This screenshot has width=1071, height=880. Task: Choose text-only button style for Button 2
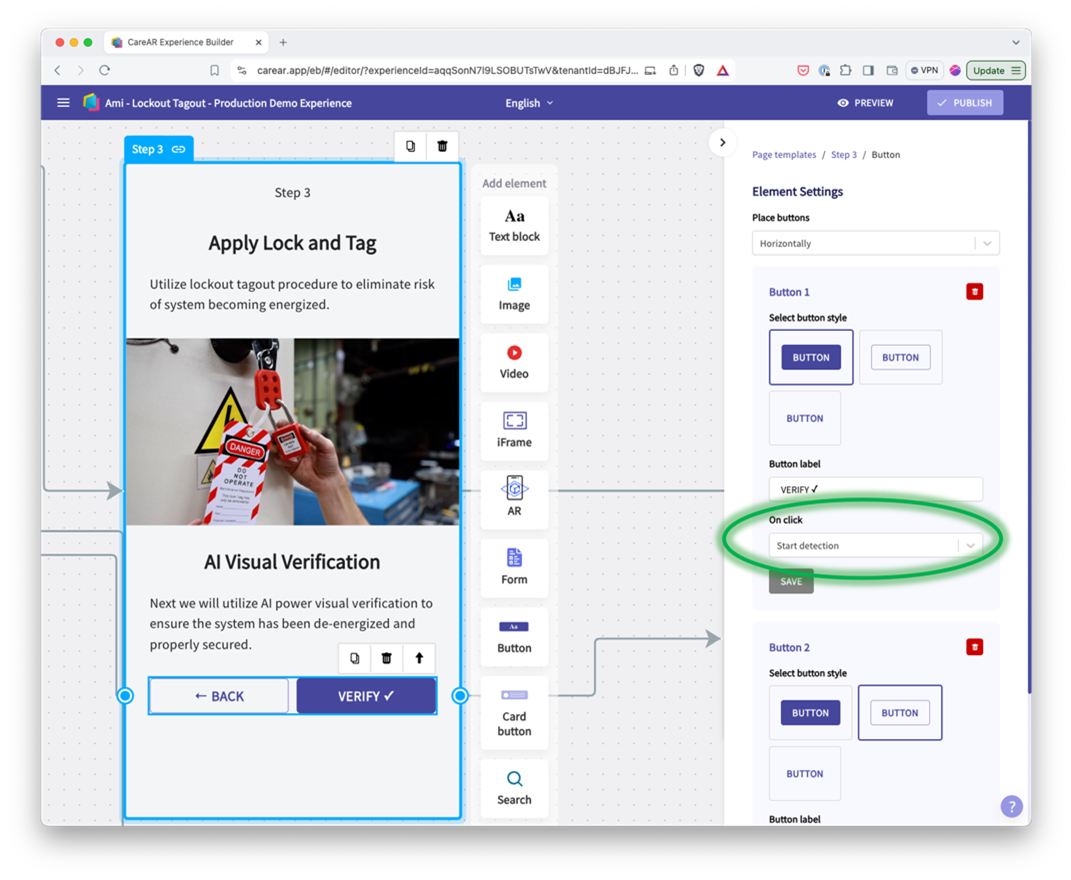(x=804, y=774)
